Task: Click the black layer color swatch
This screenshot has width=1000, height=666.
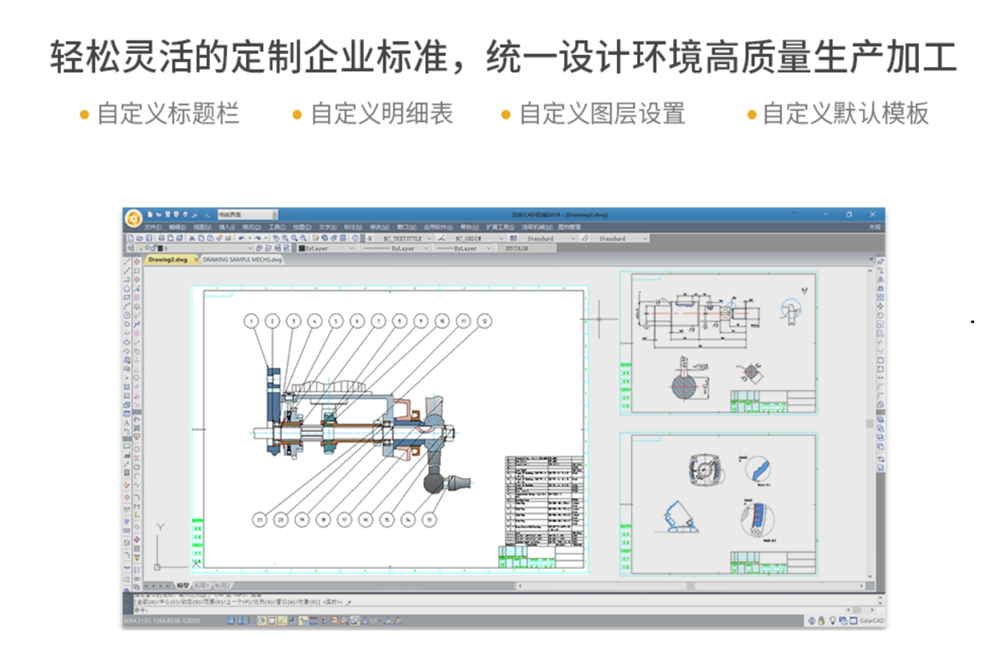Action: [x=160, y=248]
